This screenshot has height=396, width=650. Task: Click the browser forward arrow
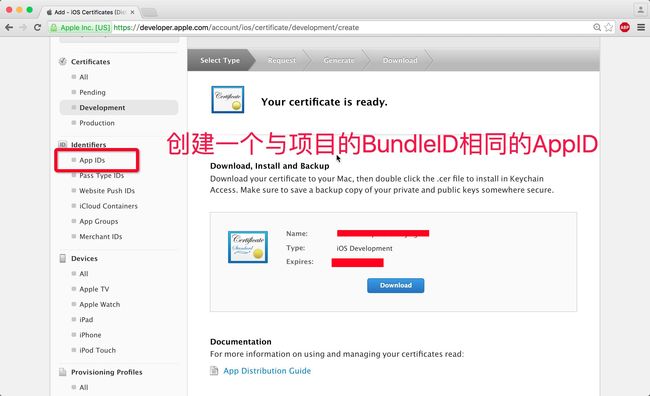tap(23, 27)
